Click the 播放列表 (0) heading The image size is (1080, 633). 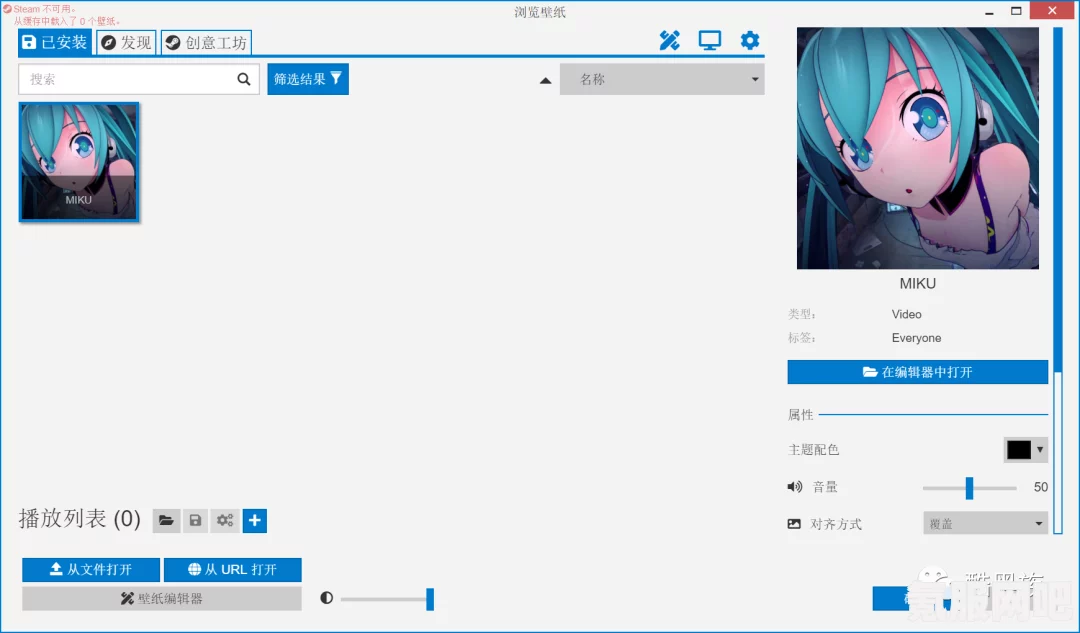point(79,519)
